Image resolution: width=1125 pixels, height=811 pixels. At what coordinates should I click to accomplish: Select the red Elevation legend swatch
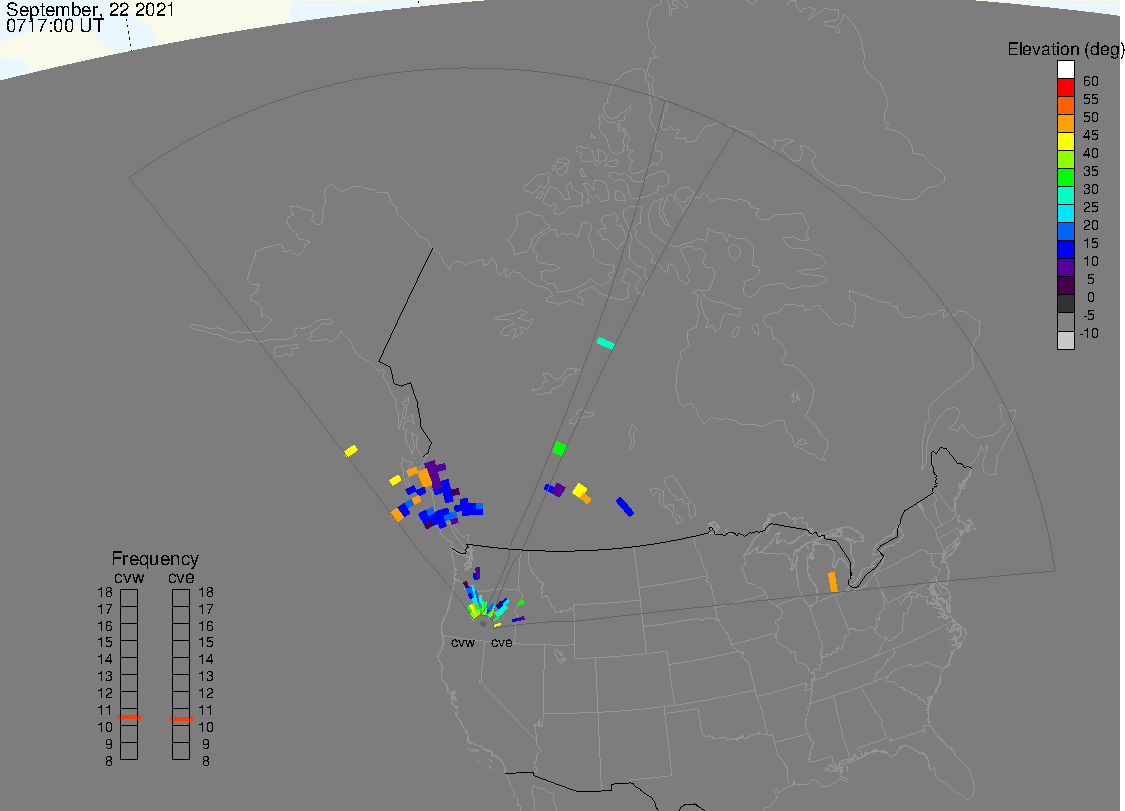click(1066, 87)
